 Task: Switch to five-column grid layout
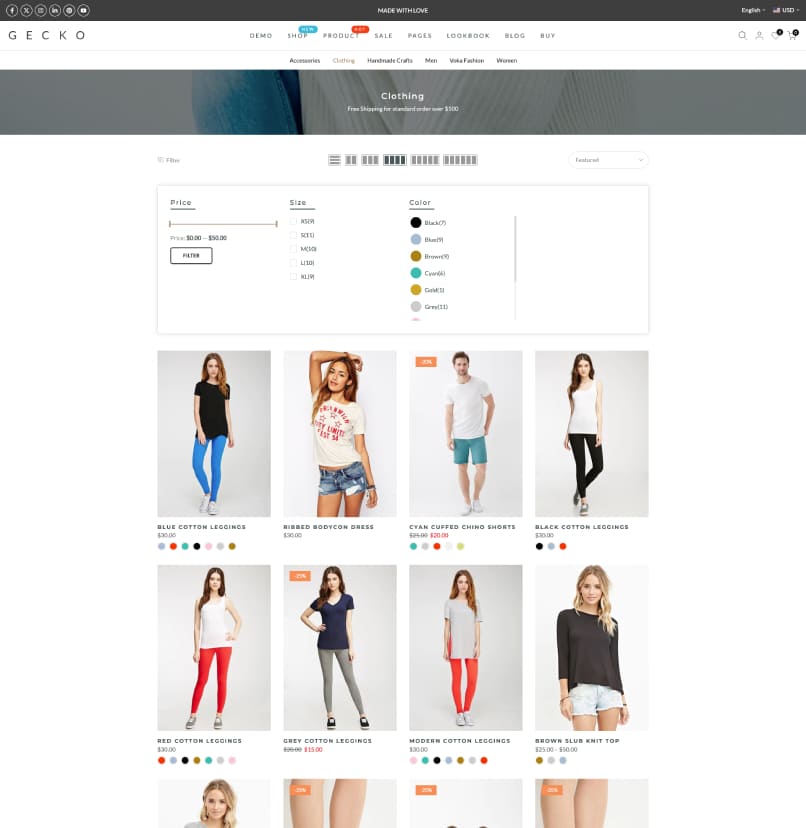425,160
